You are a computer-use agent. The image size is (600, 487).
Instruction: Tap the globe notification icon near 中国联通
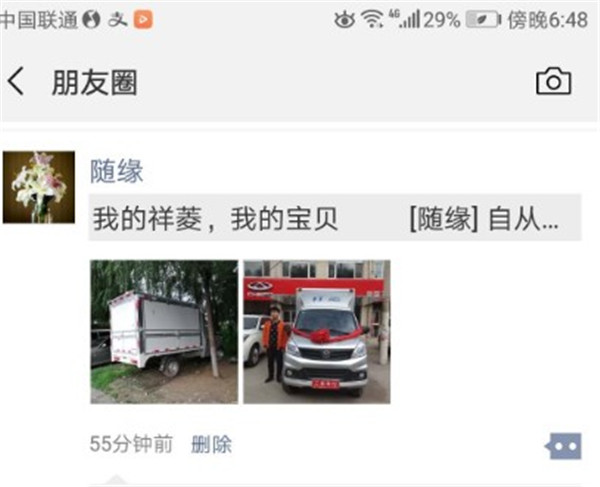(92, 20)
